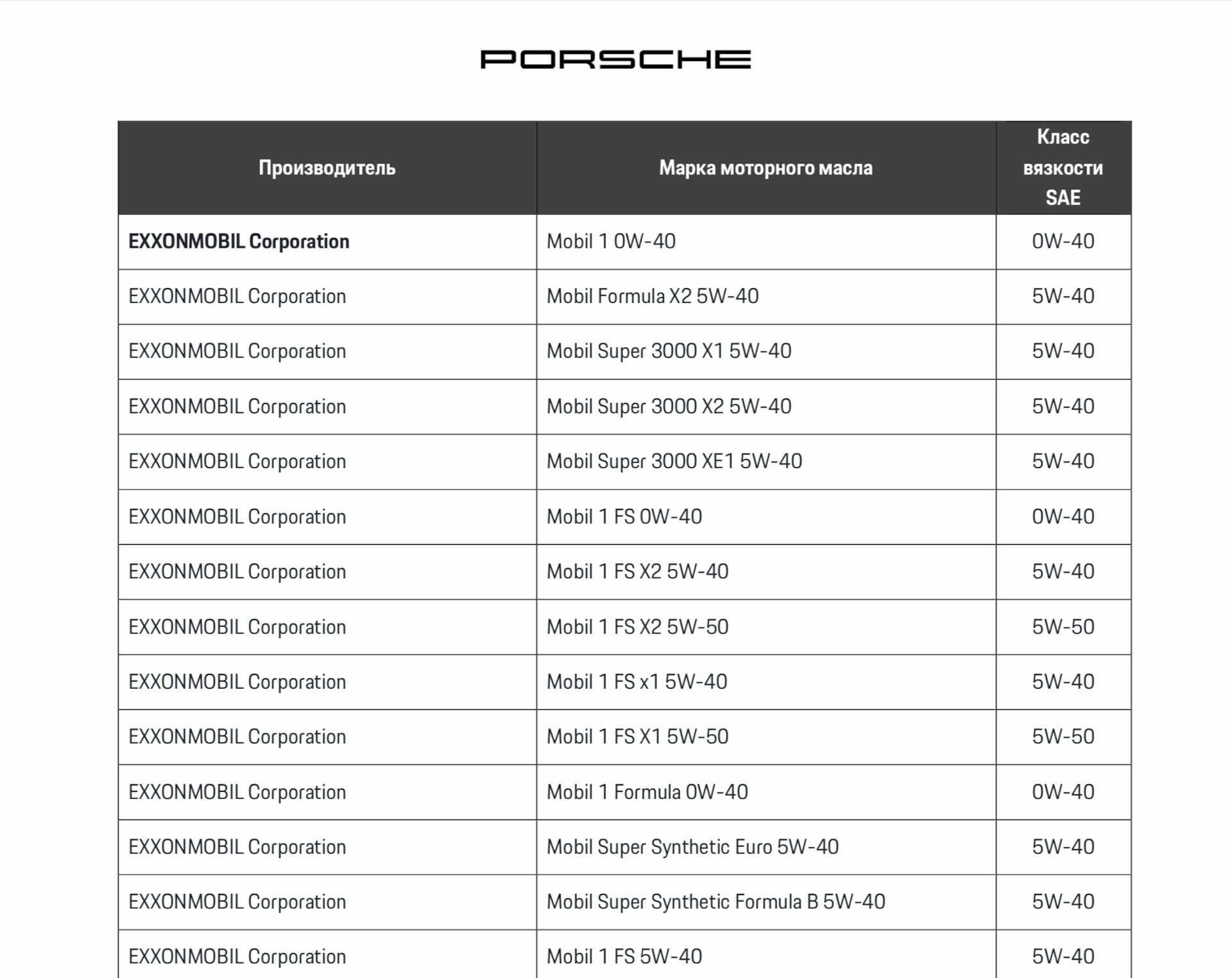Screen dimensions: 1232x978
Task: Select the Mobil Super 3000 X1 5W-40 cell
Action: (x=669, y=352)
